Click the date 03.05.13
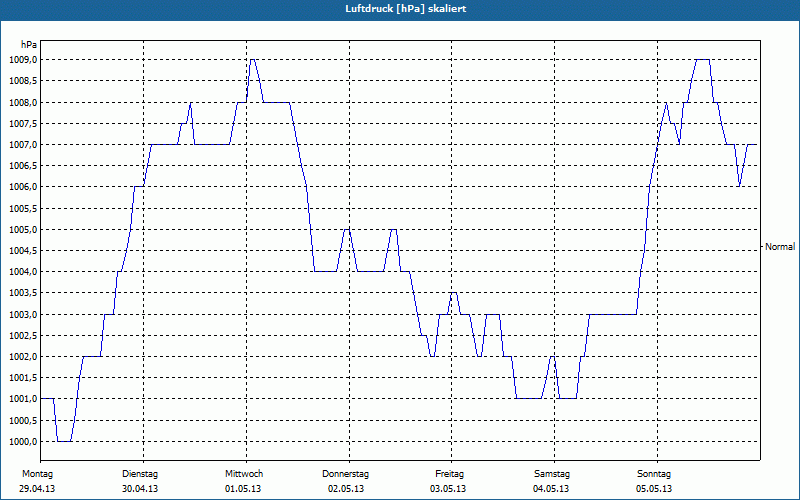Screen dimensions: 800x500 coord(448,489)
